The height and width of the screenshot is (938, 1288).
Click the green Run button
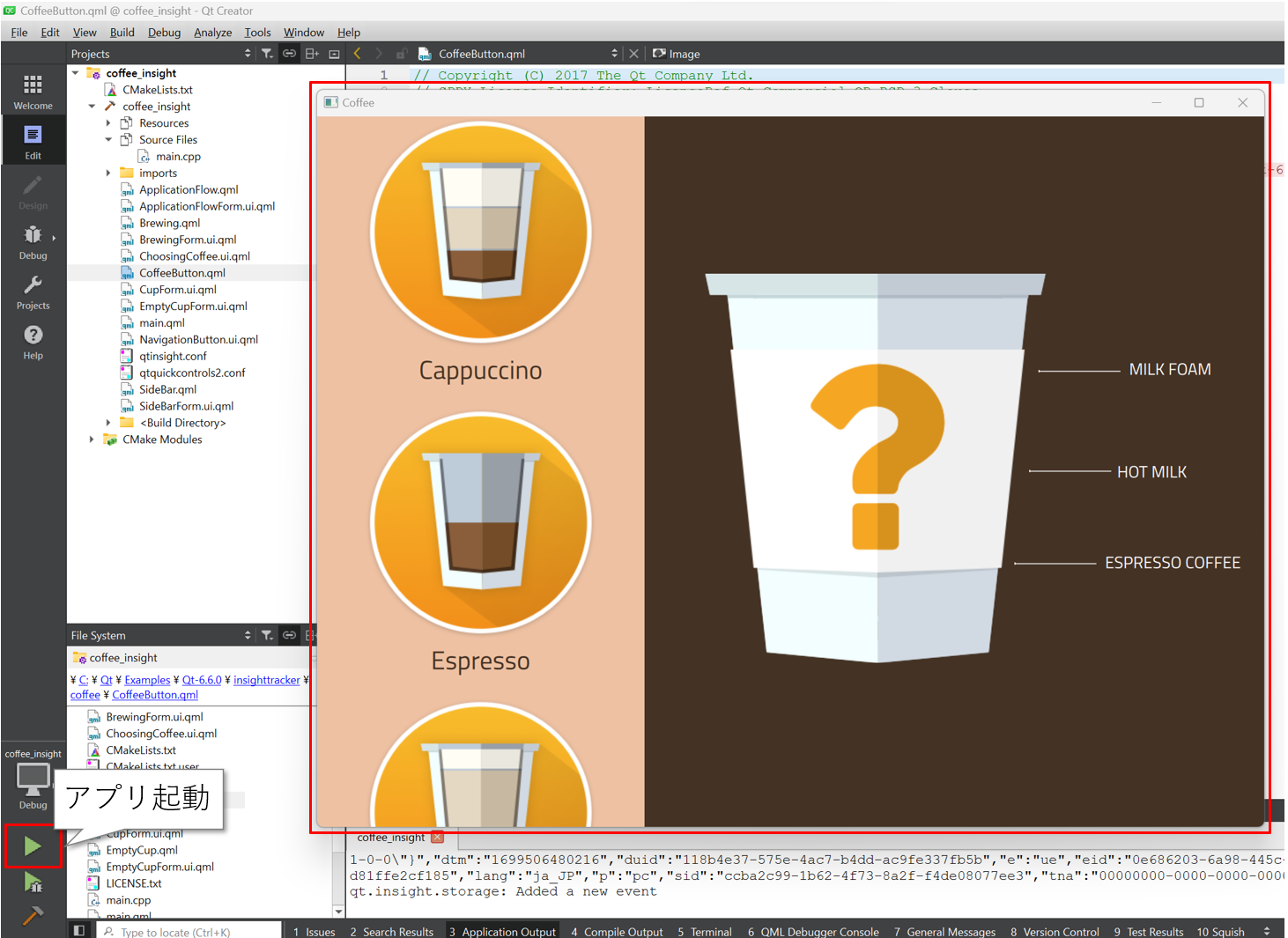[33, 846]
